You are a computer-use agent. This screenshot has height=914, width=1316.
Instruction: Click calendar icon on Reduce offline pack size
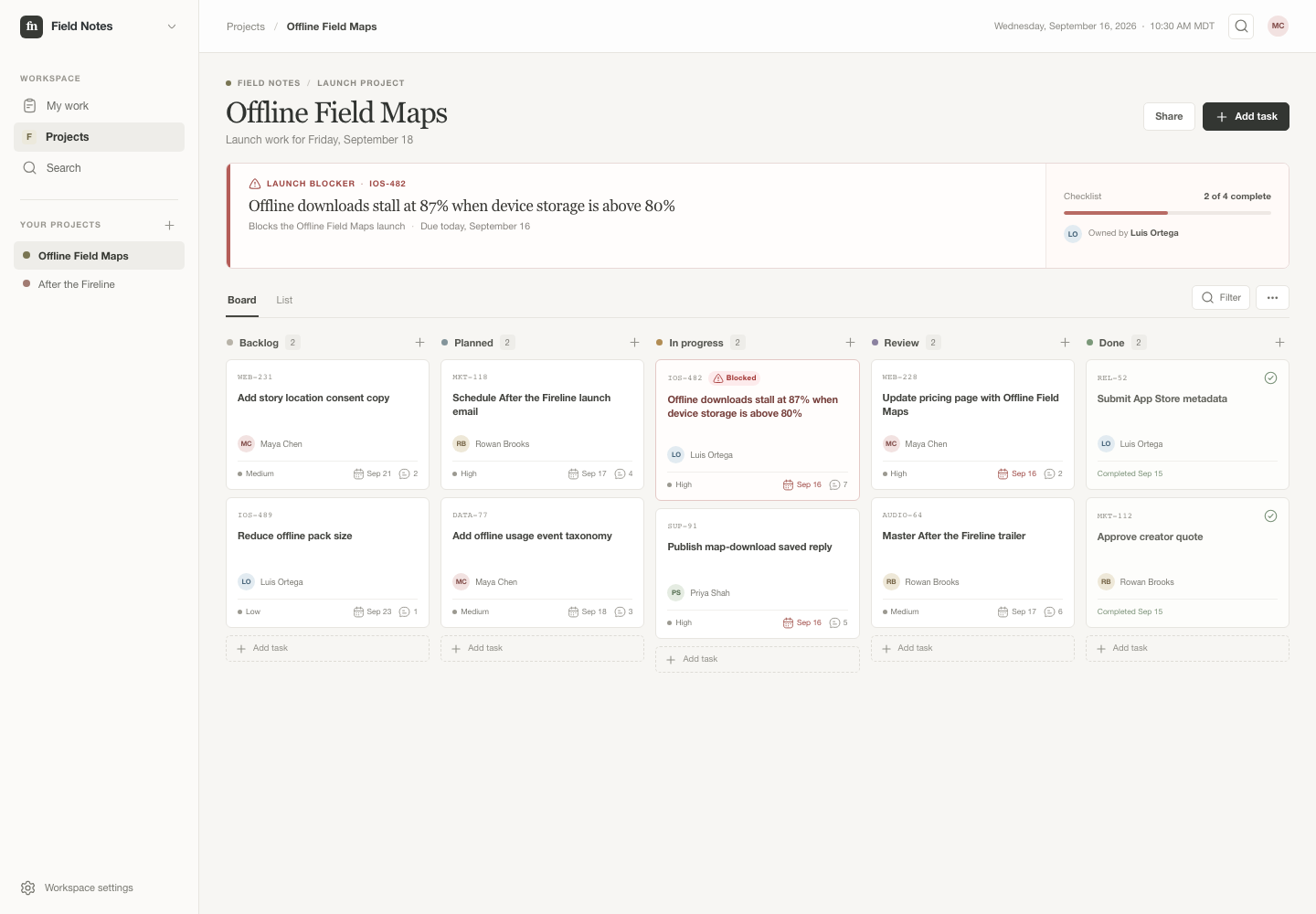(358, 611)
